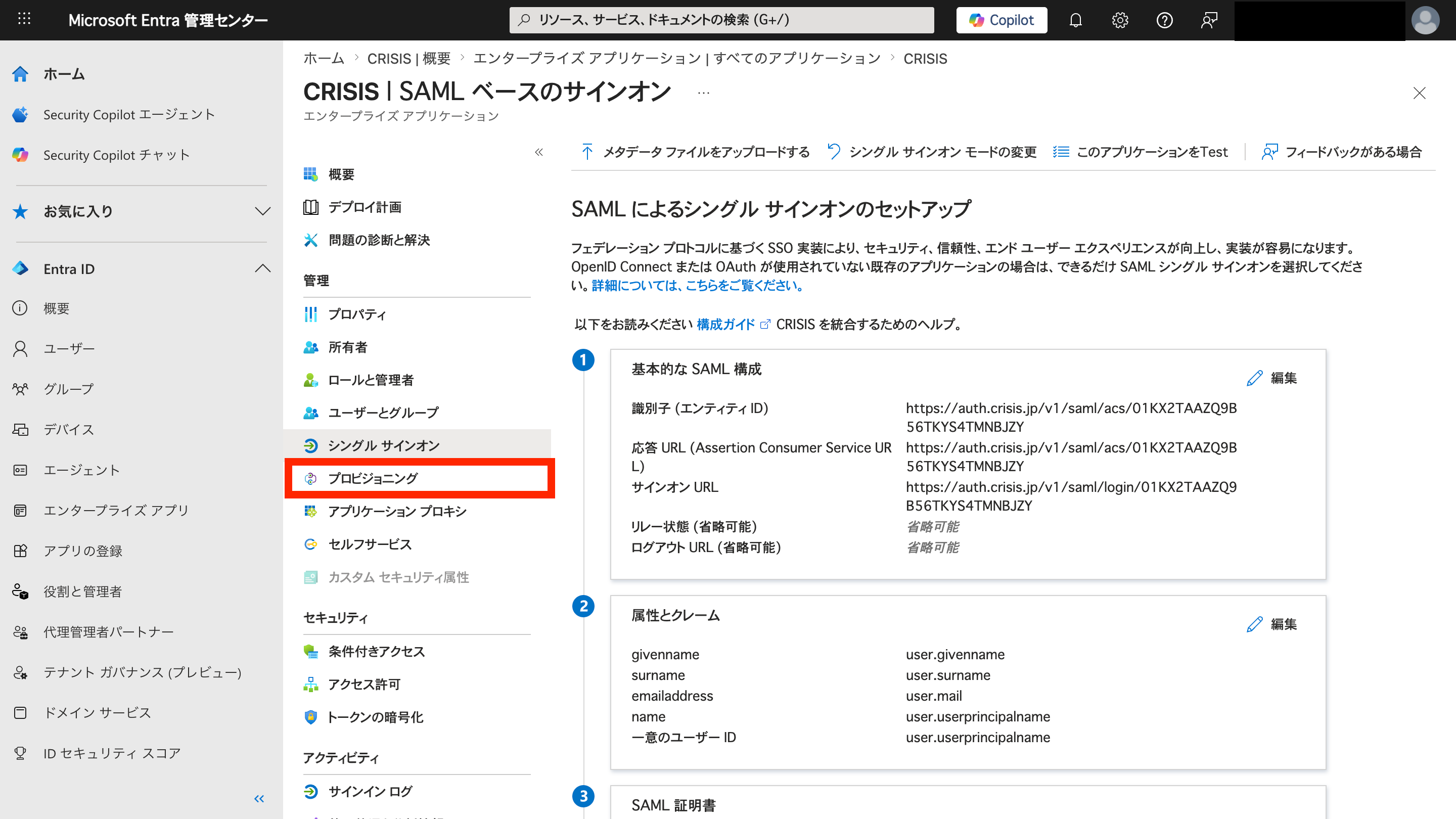
Task: Open the Copilot button
Action: 1001,20
